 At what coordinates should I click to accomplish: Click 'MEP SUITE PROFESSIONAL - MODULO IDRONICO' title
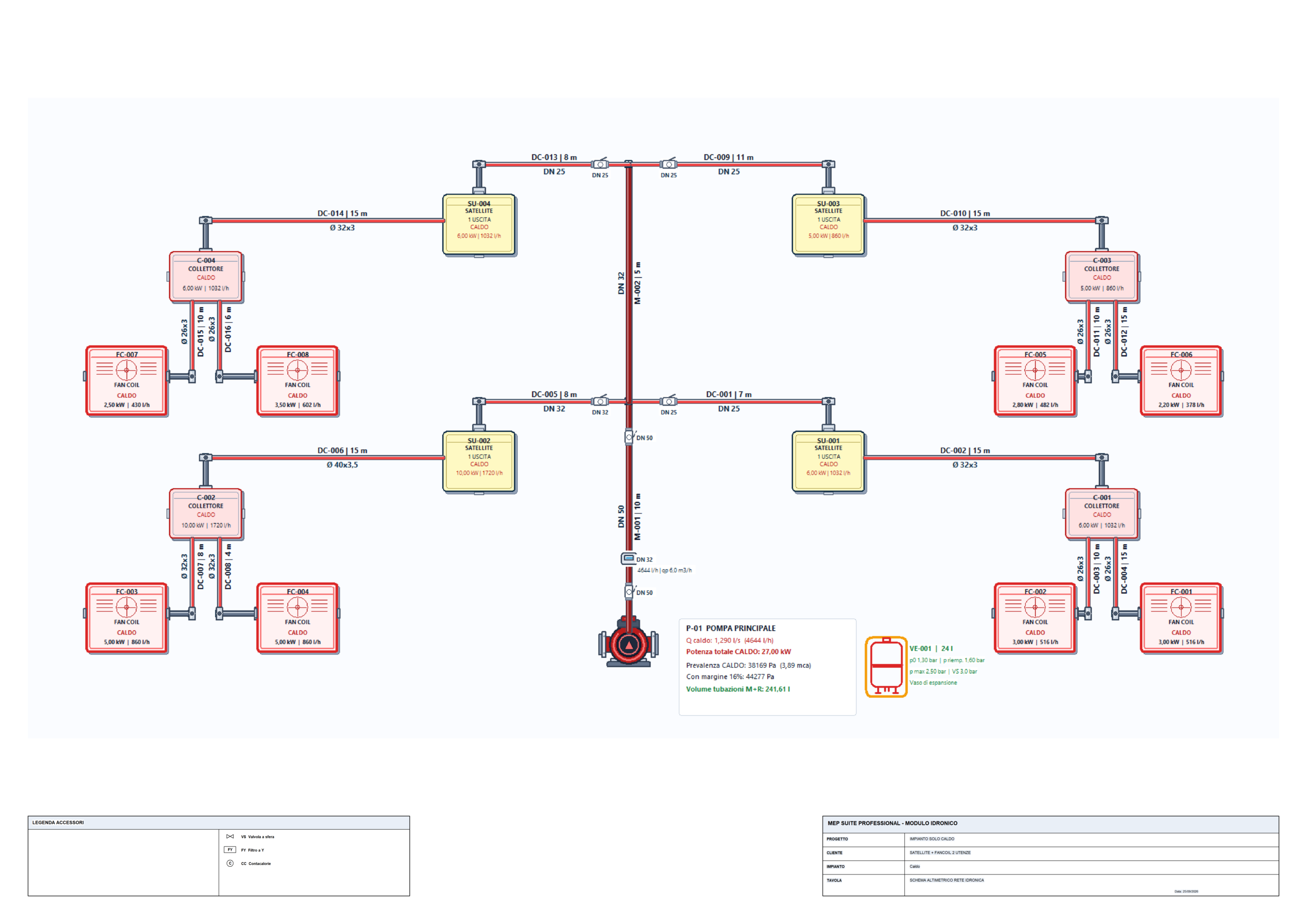892,823
